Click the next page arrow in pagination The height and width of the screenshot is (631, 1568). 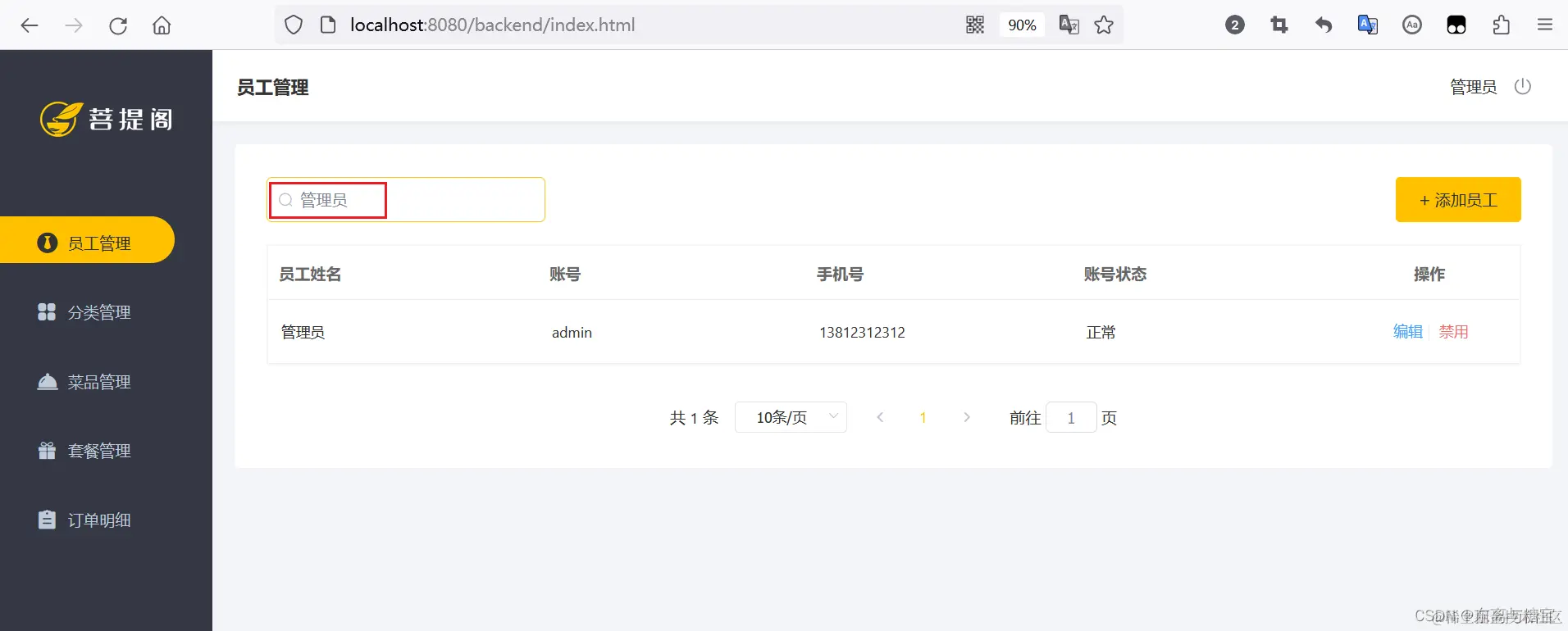(x=967, y=417)
